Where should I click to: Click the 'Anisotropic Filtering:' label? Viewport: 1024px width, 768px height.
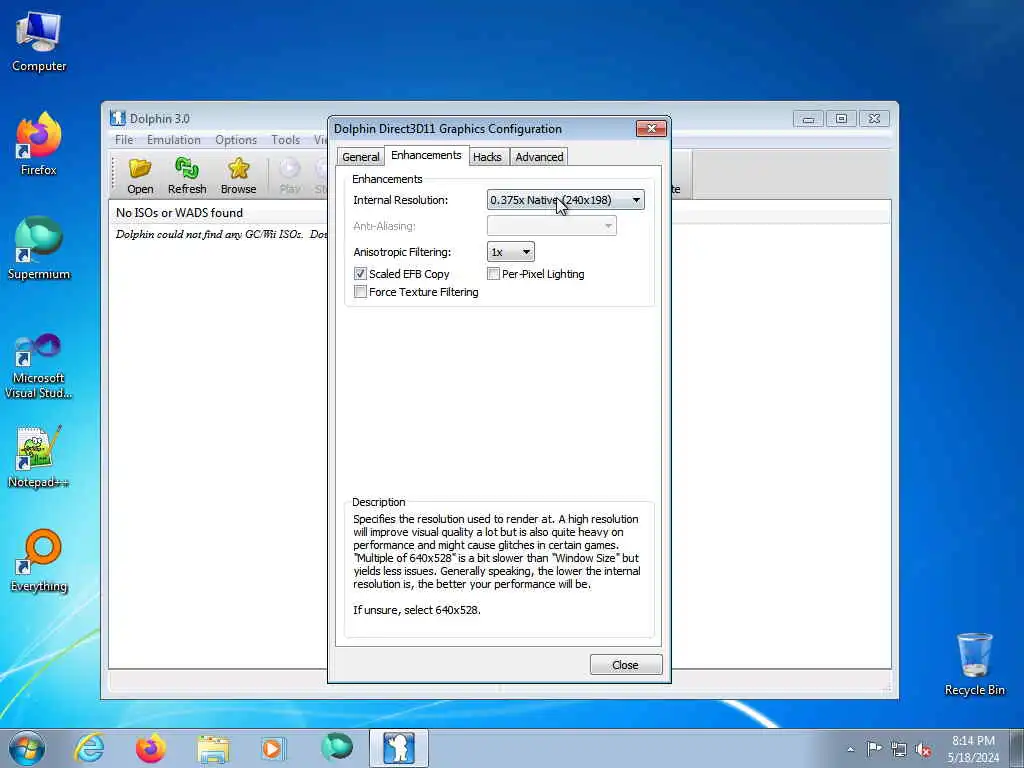pyautogui.click(x=402, y=252)
